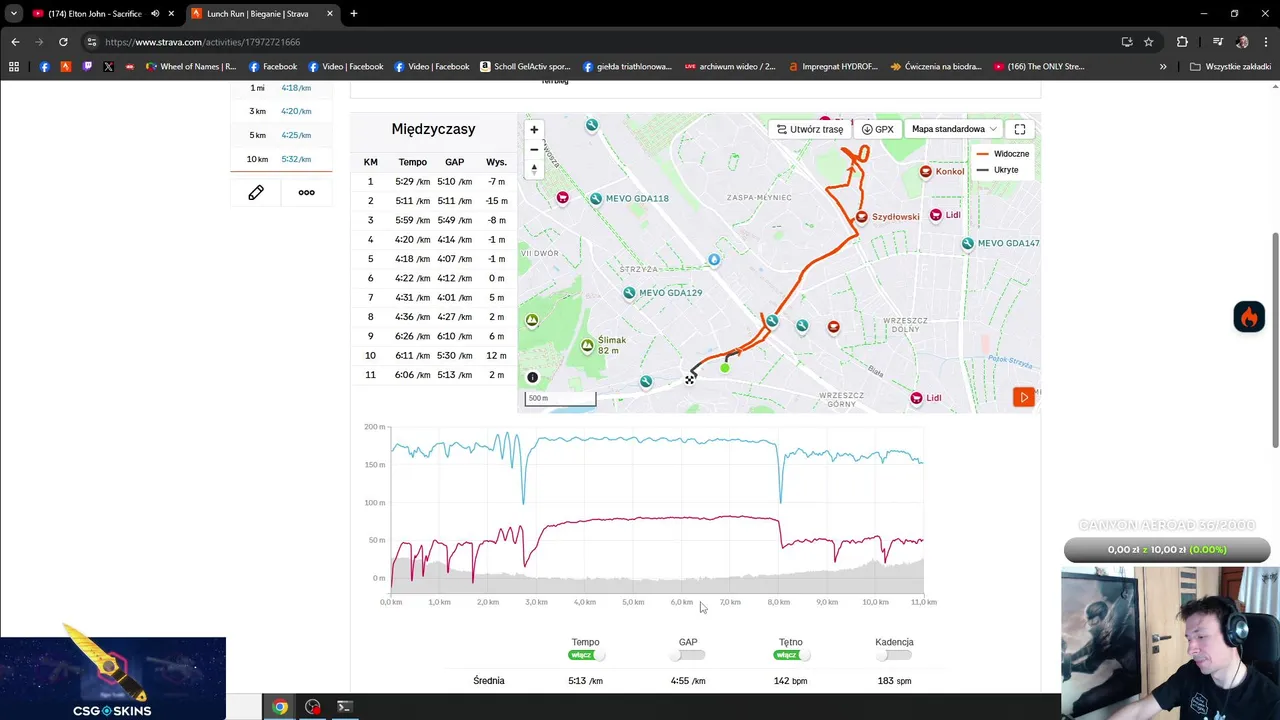Screen dimensions: 1280x720
Task: Click the green start point marker
Action: coord(725,368)
